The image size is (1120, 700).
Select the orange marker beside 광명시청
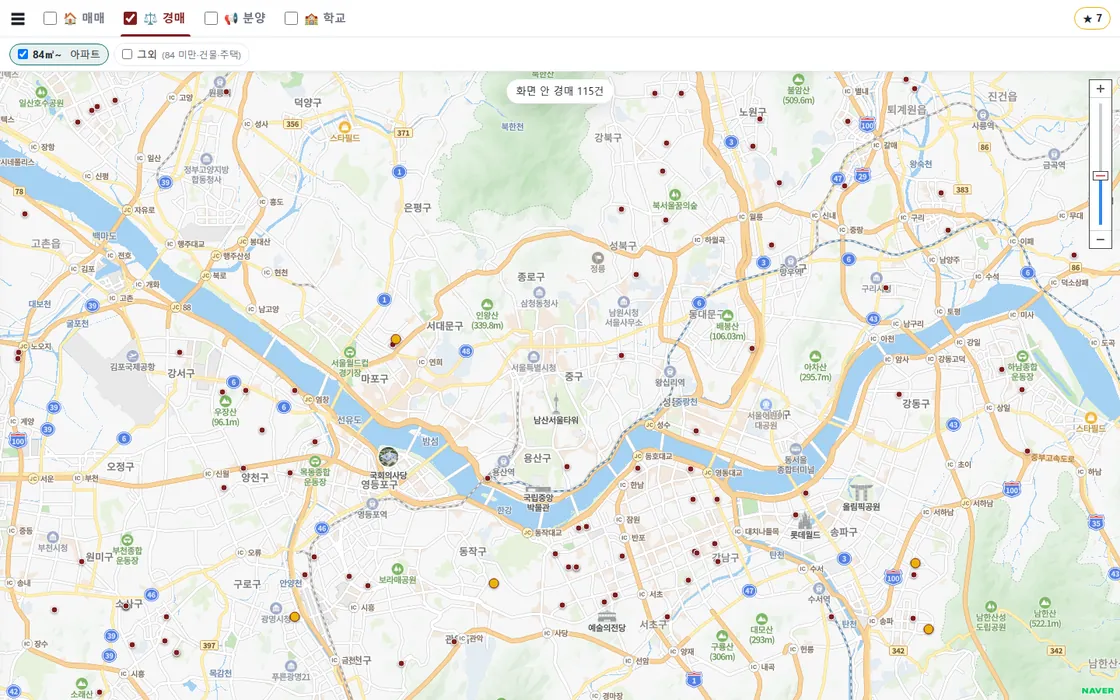pos(294,616)
